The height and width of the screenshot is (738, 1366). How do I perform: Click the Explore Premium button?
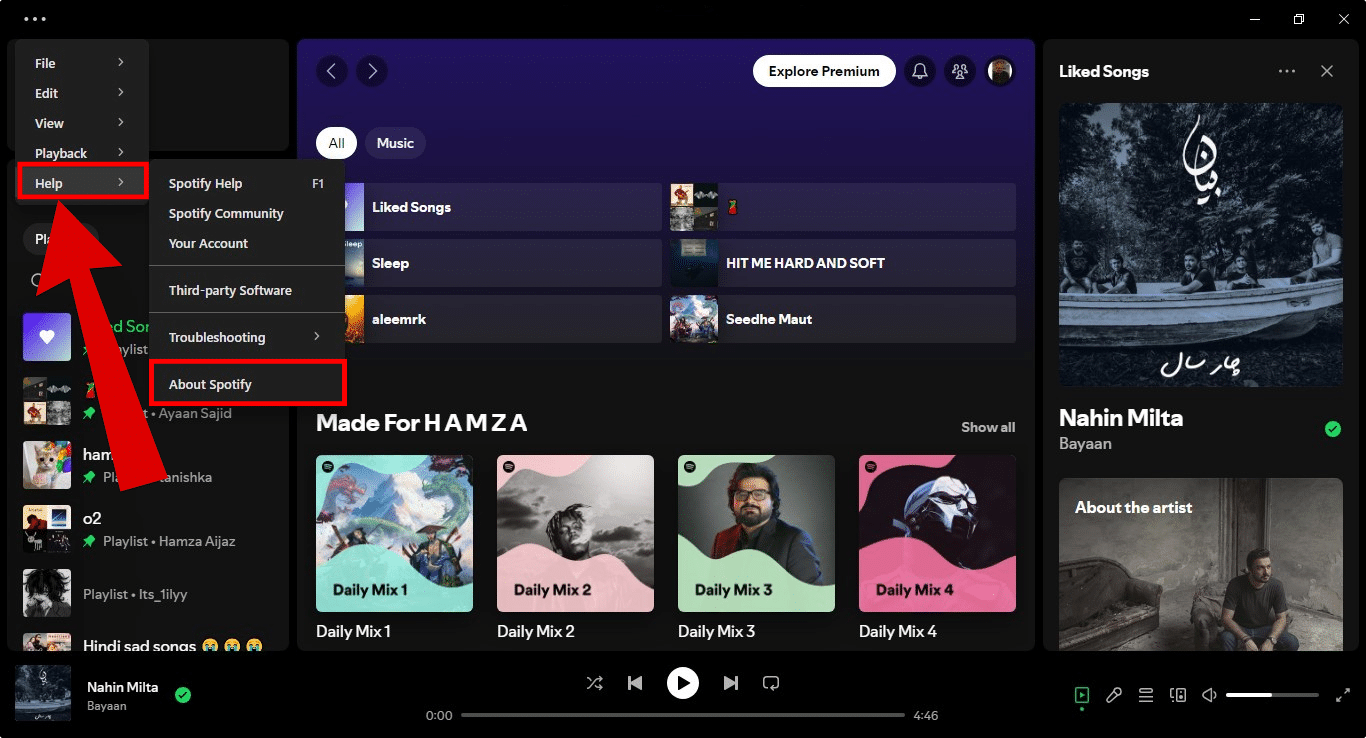[824, 71]
